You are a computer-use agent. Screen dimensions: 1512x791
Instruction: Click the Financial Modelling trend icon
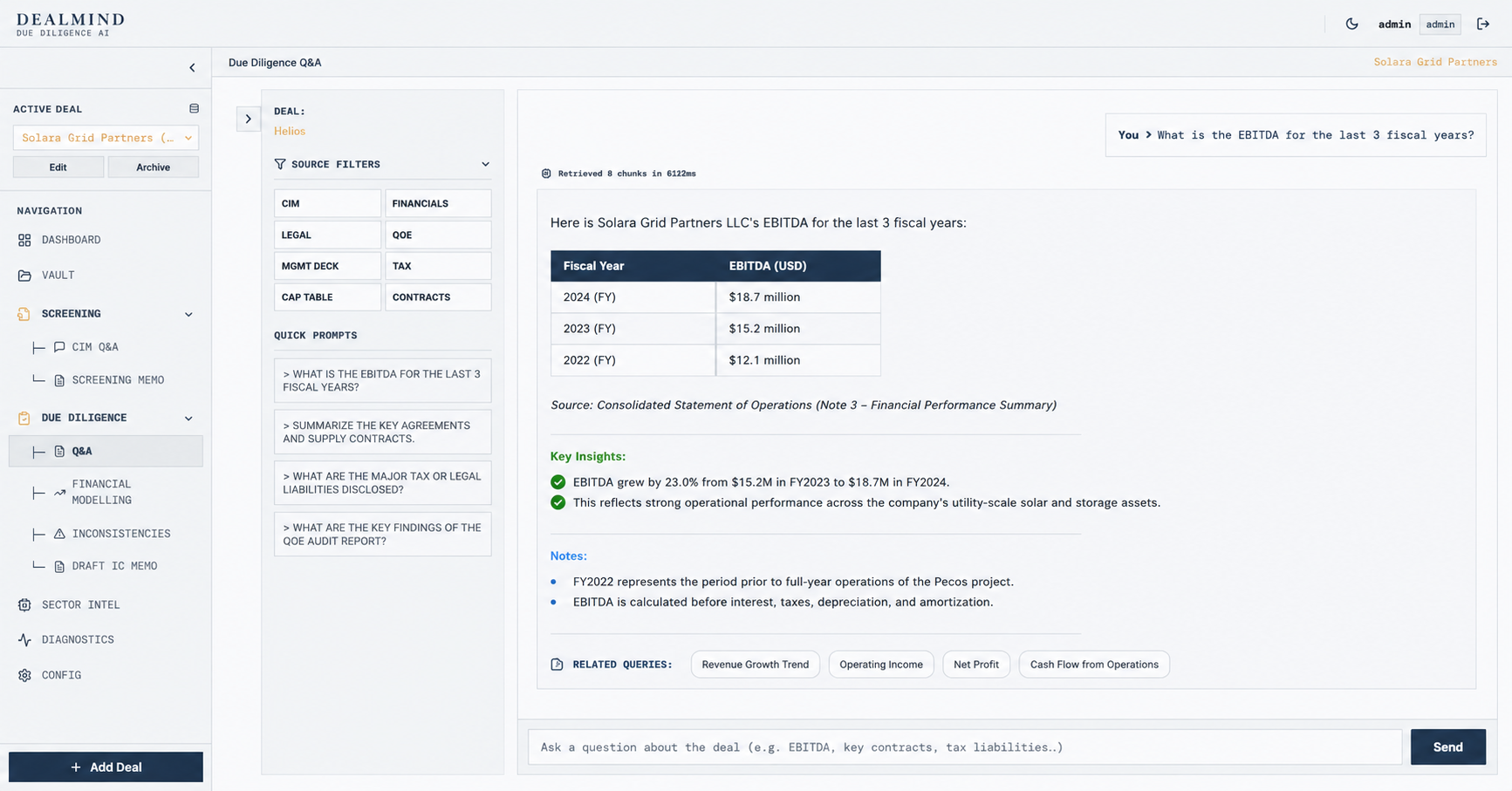[x=59, y=493]
